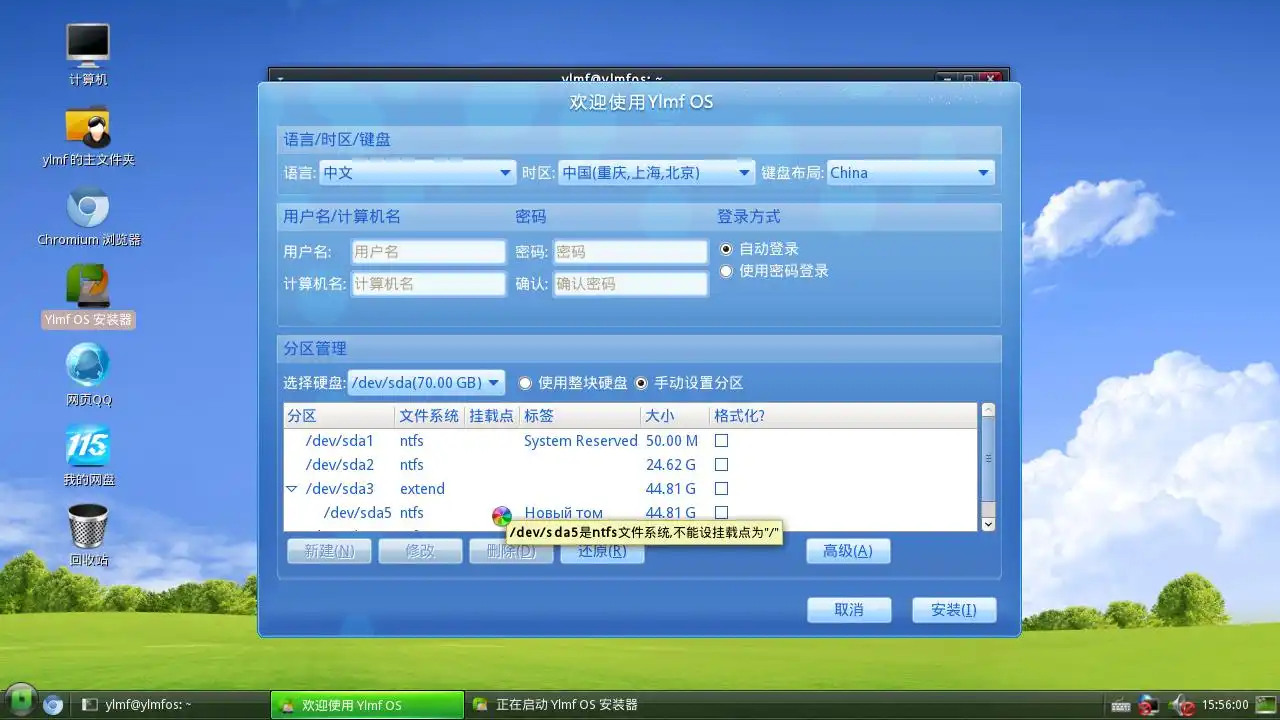Select 使用整块硬盘 radio button

pyautogui.click(x=525, y=383)
